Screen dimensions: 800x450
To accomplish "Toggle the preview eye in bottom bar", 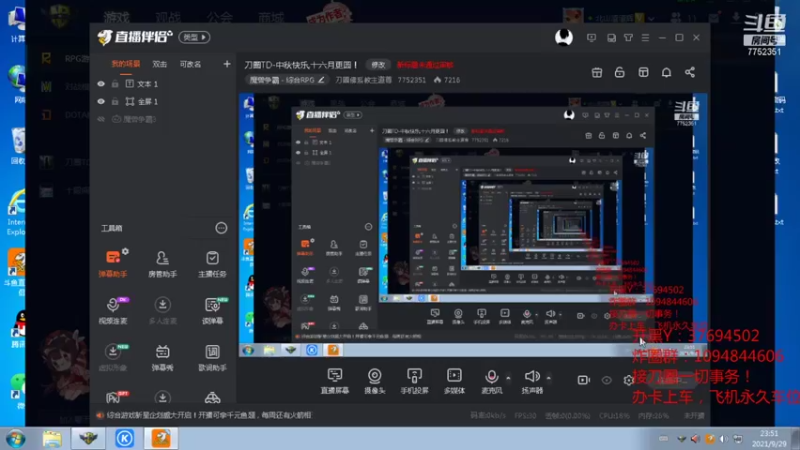I will click(606, 380).
